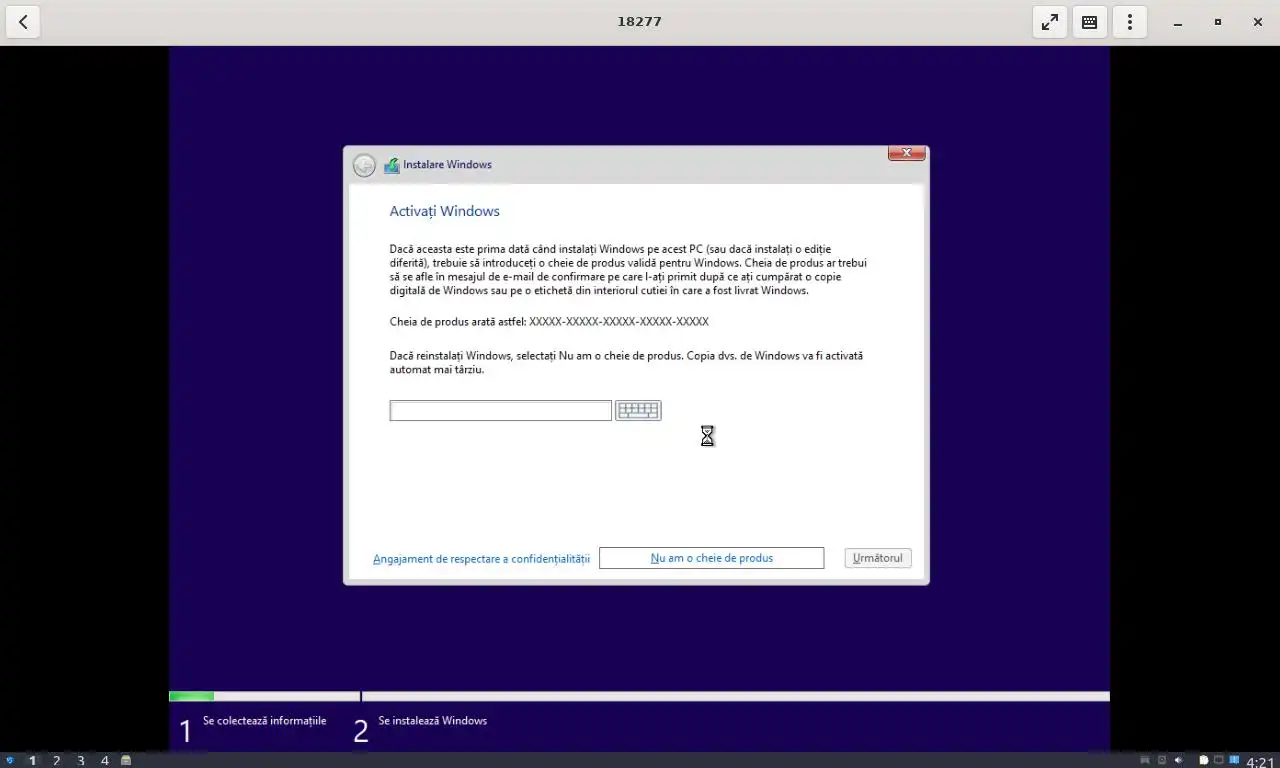Click the blue tray icon beside the clock
Viewport: 1280px width, 768px height.
coord(1234,760)
